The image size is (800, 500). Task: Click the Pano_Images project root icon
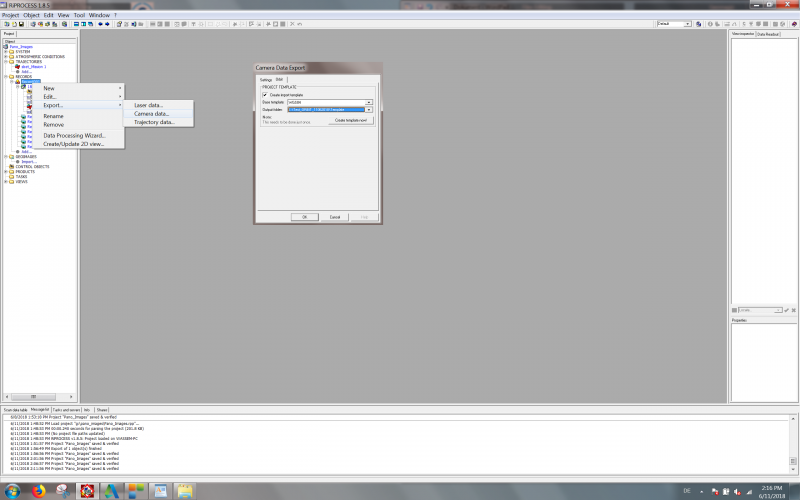click(6, 46)
